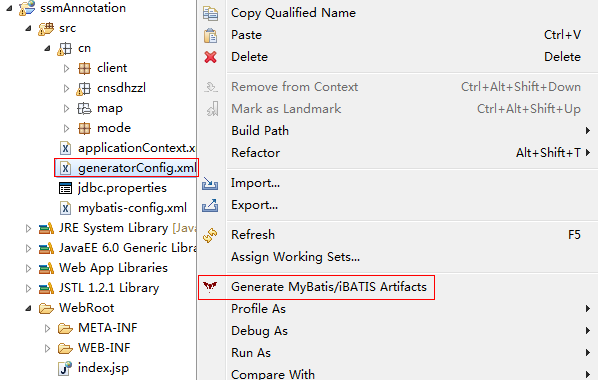Click the mode package icon

point(84,129)
